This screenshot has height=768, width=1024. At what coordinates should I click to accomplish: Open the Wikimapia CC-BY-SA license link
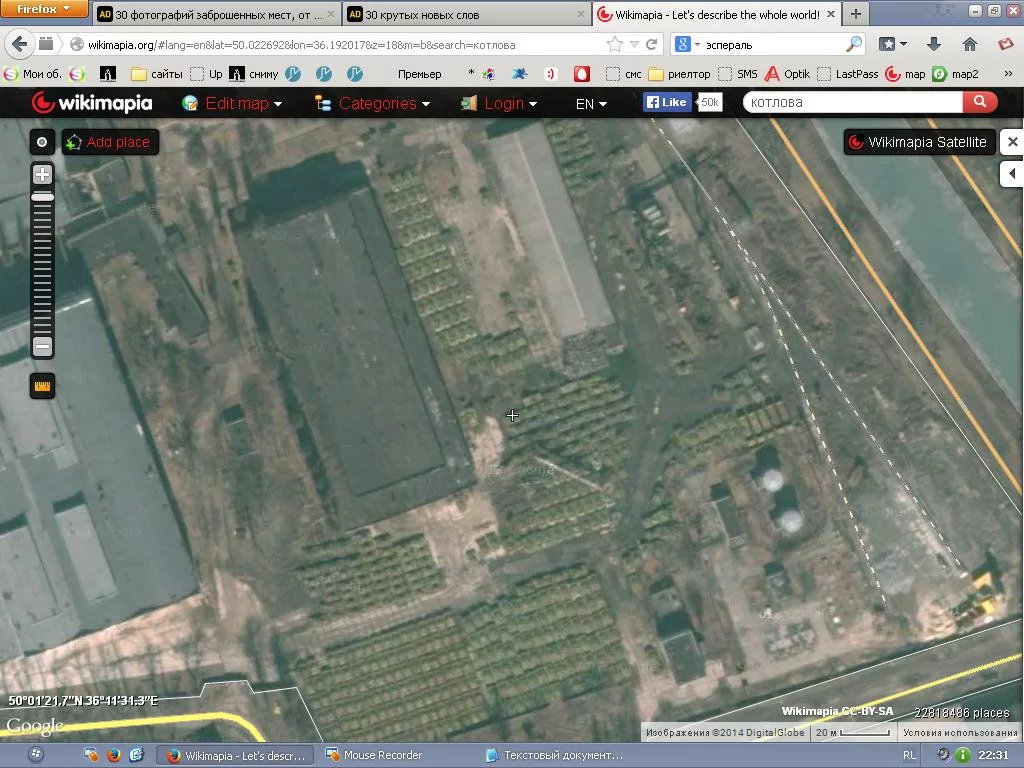click(x=837, y=711)
